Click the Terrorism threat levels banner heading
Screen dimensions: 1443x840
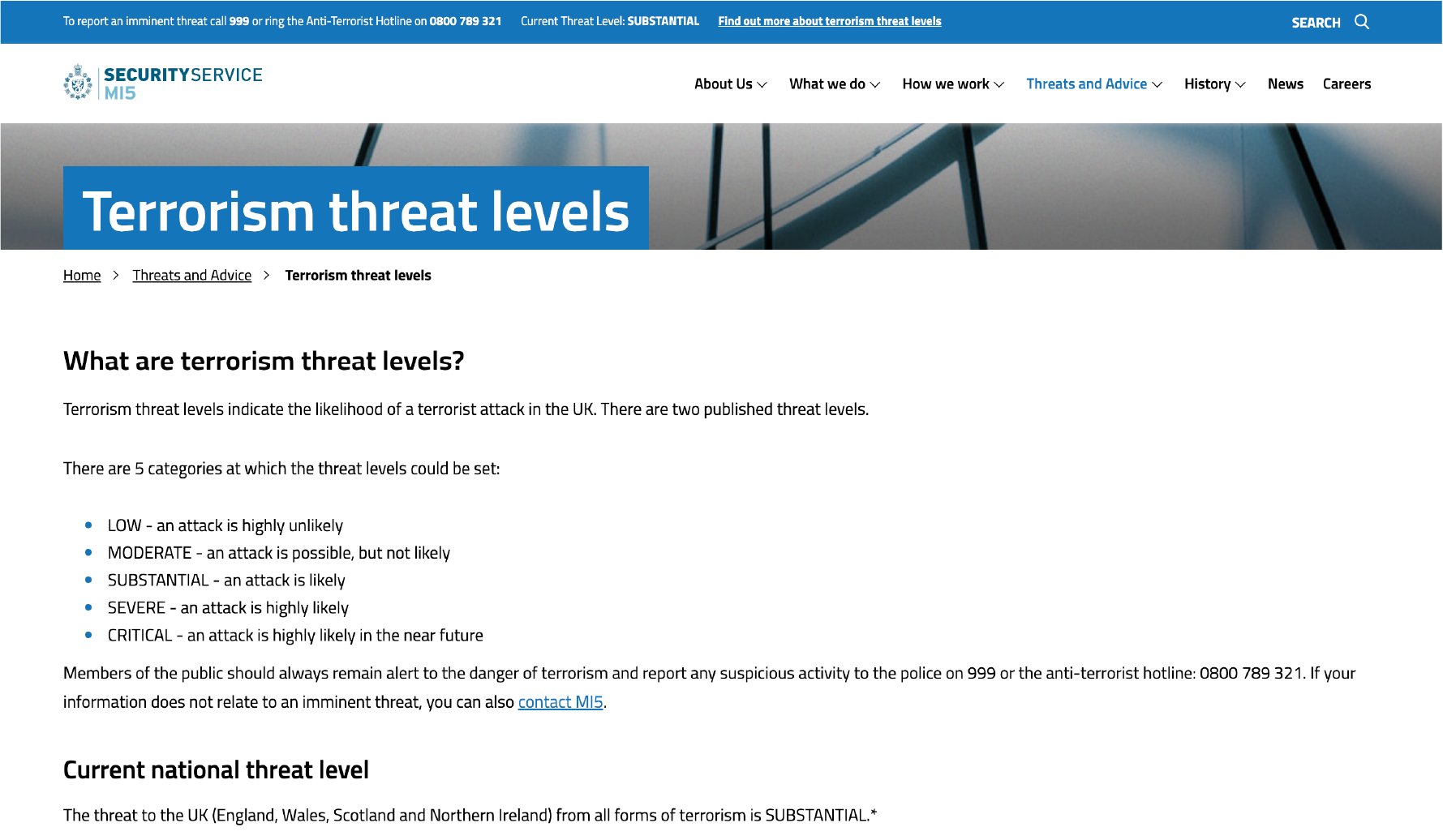355,212
